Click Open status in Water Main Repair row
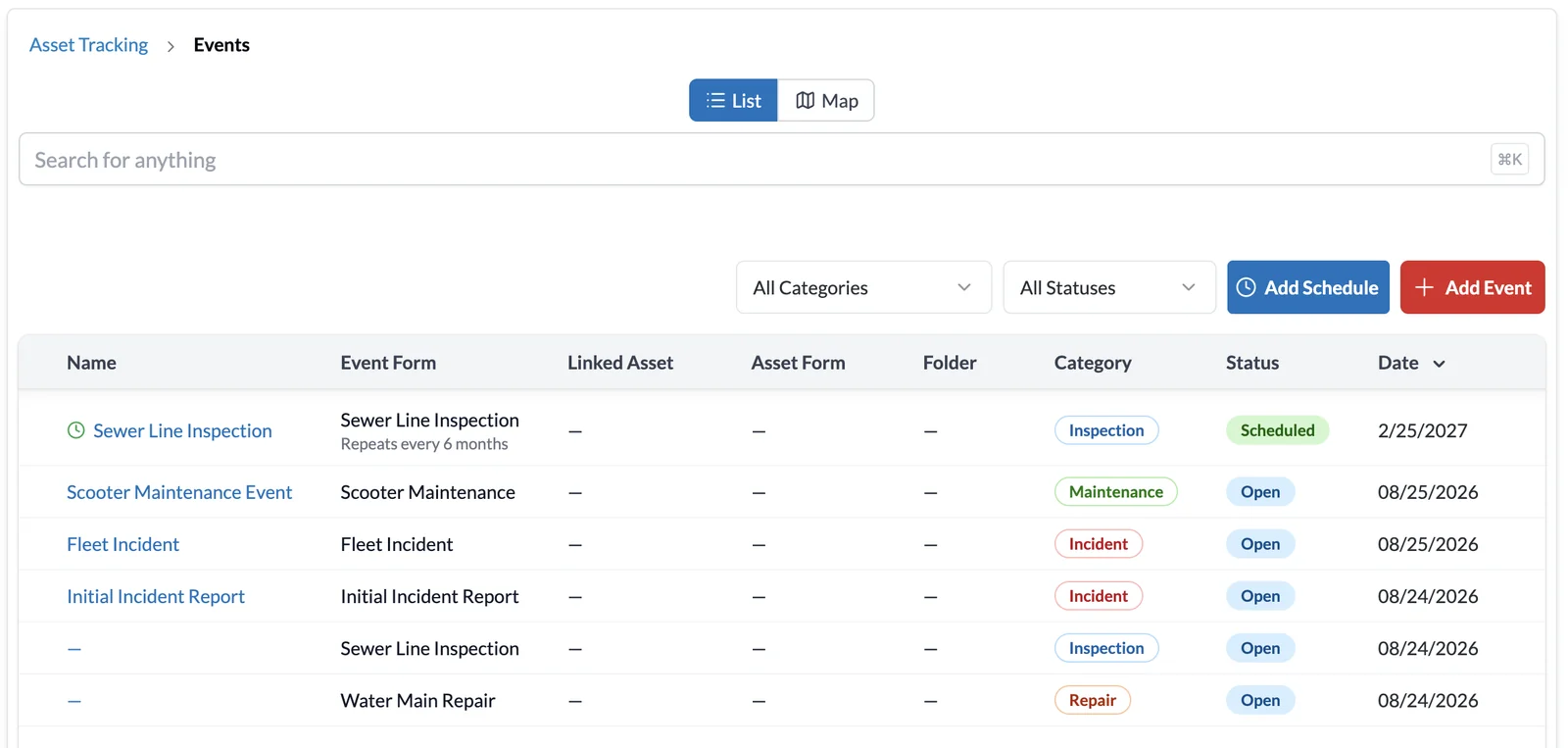1568x748 pixels. click(1260, 700)
